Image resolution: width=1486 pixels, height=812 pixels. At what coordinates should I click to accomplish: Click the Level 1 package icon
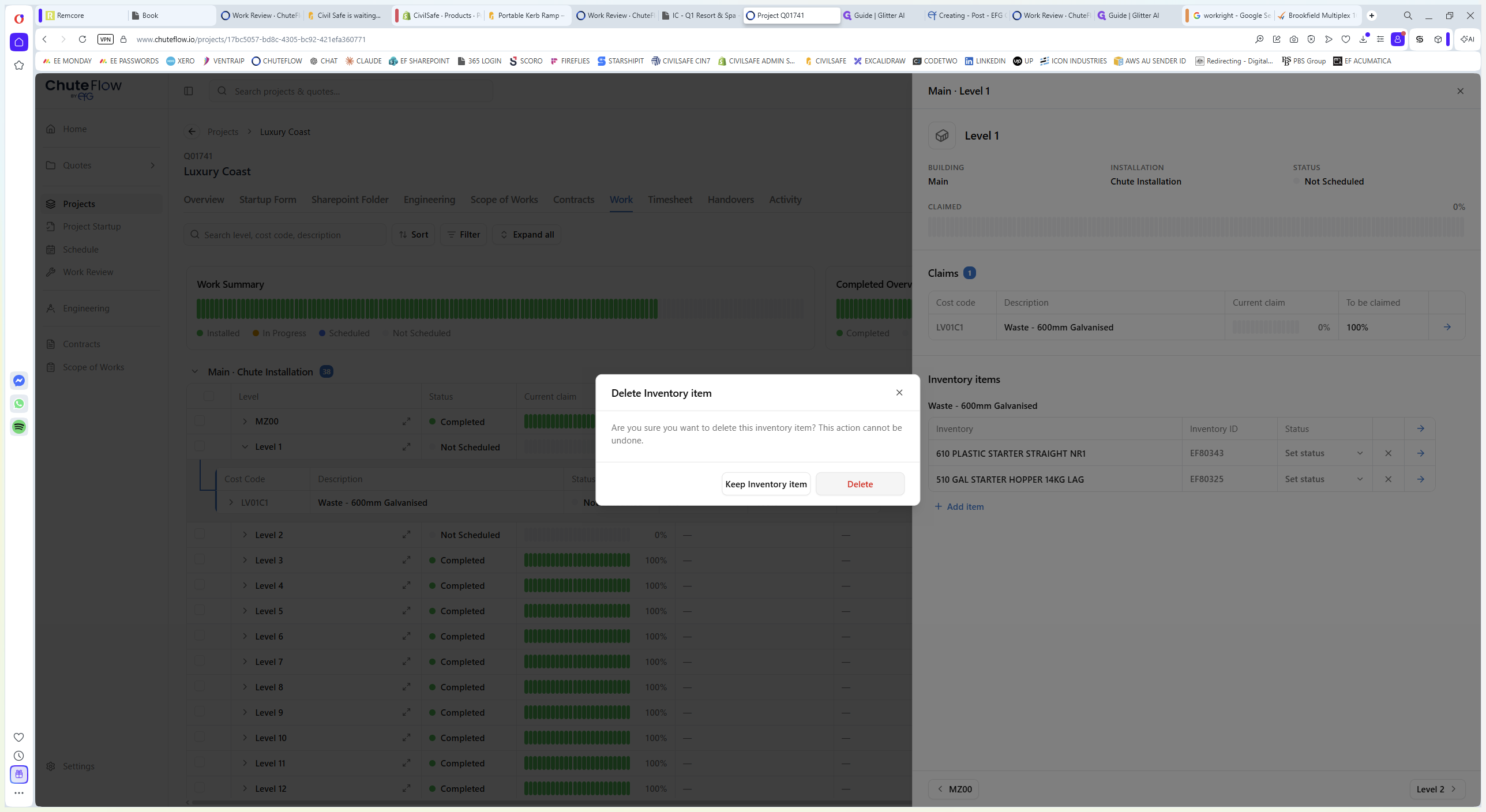[941, 136]
